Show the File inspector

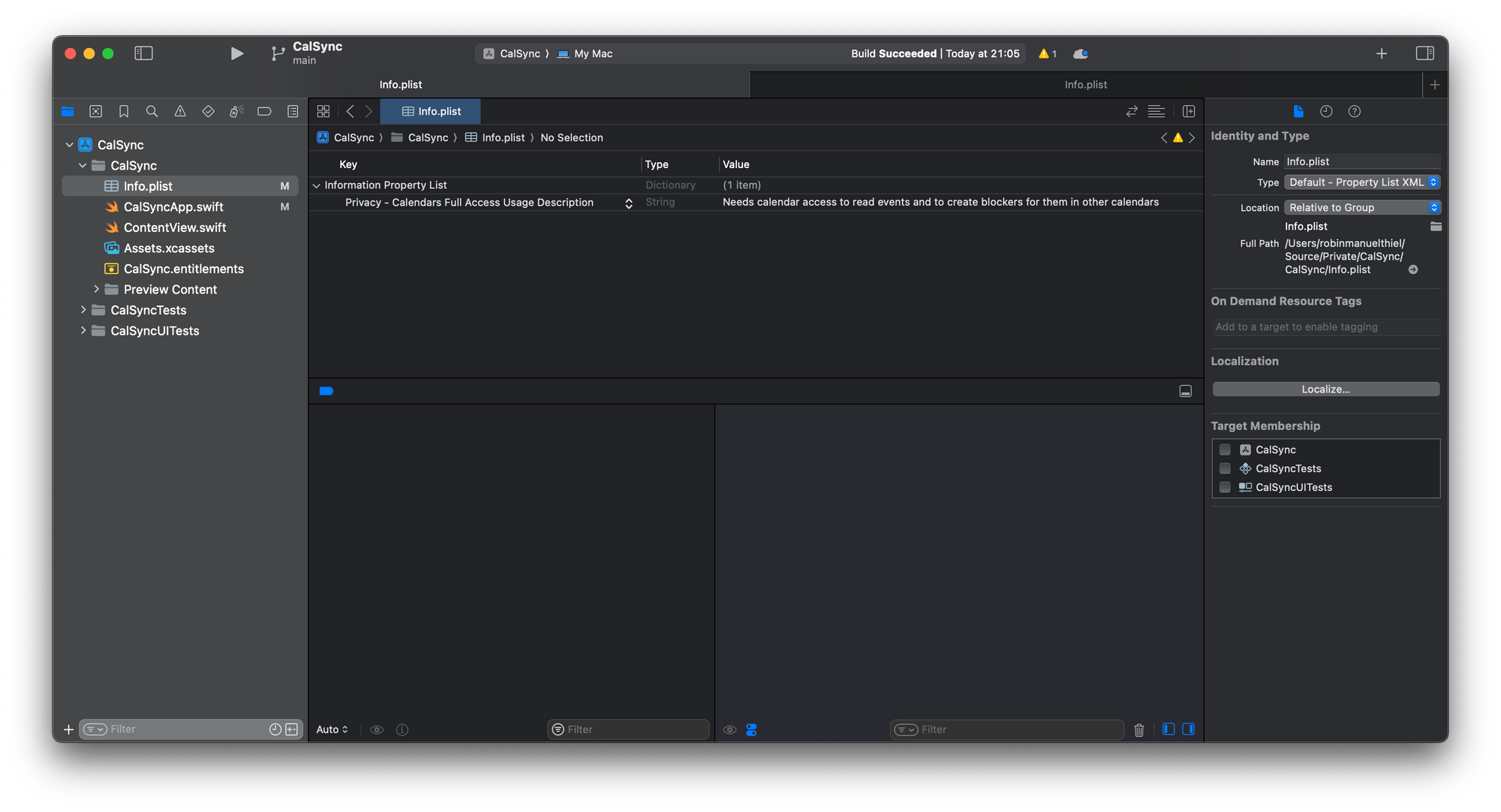click(x=1298, y=111)
